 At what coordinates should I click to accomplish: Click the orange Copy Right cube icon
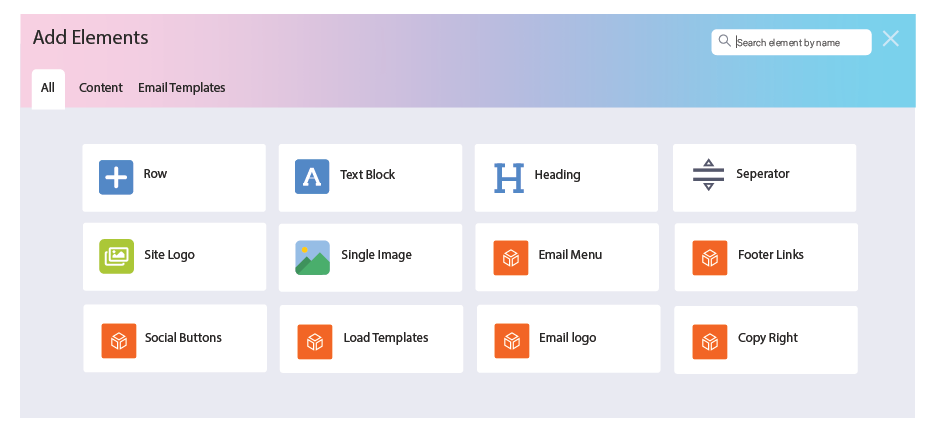tap(710, 342)
